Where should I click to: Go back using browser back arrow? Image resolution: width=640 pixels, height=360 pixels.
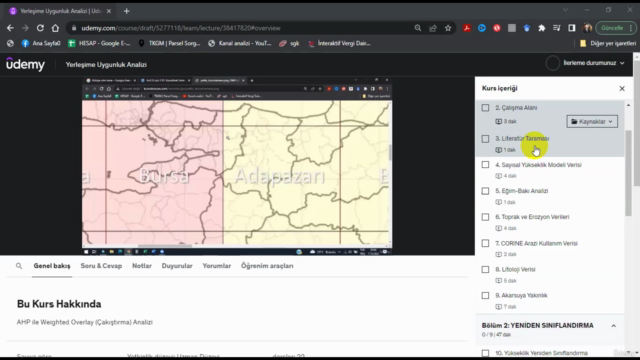click(10, 28)
